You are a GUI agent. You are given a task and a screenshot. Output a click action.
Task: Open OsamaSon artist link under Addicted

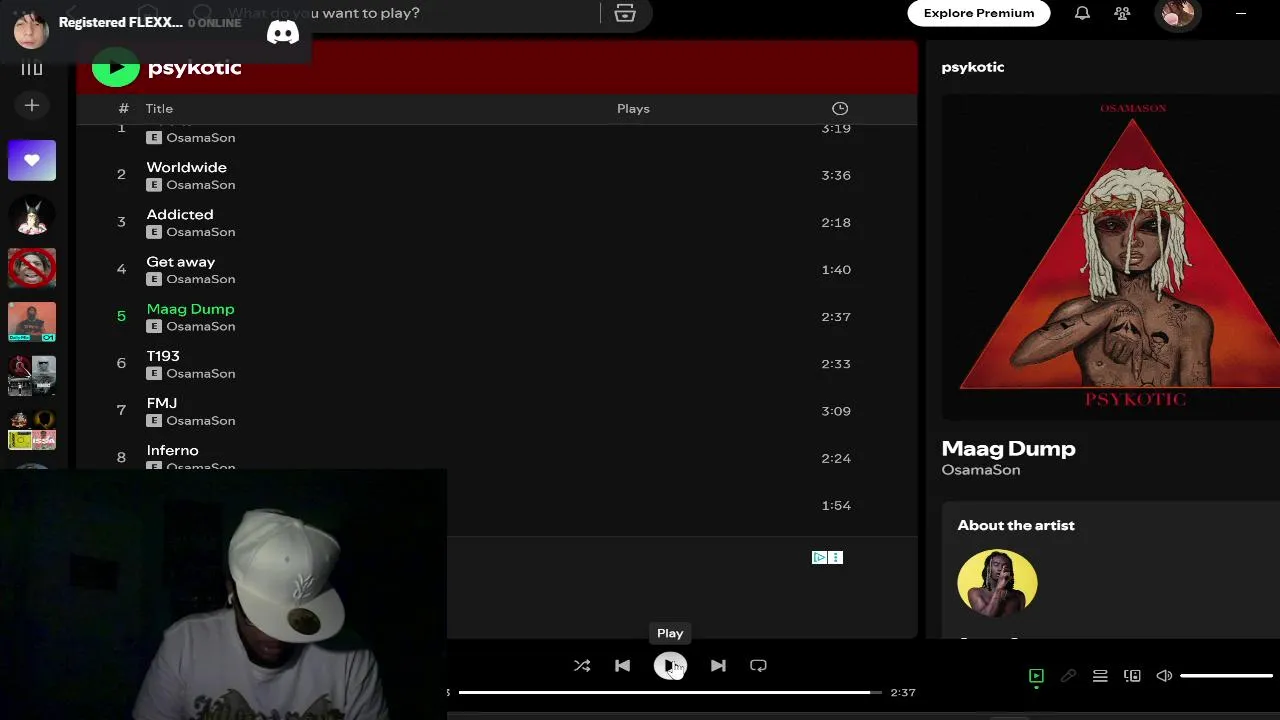click(x=201, y=232)
